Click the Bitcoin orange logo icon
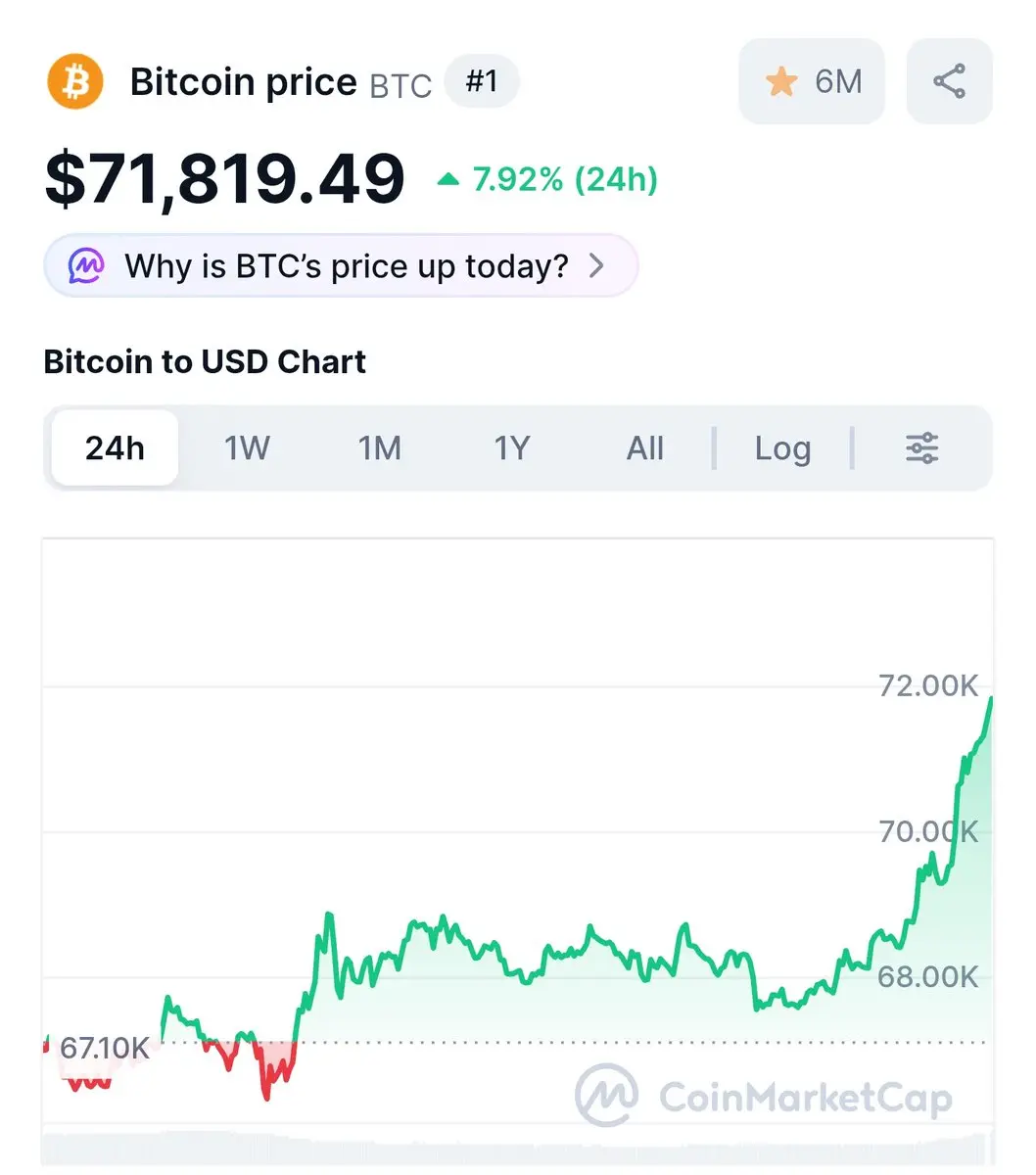Viewport: 1036px width, 1175px height. pyautogui.click(x=75, y=82)
